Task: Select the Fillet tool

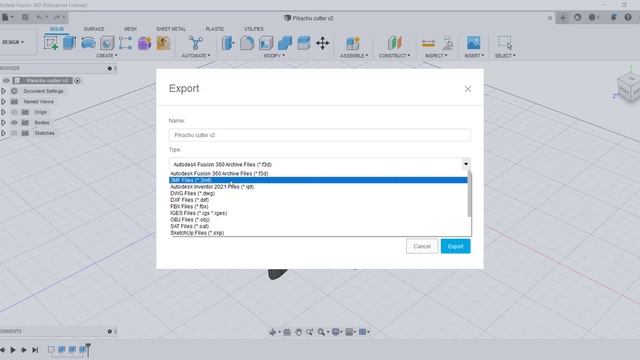Action: point(247,43)
